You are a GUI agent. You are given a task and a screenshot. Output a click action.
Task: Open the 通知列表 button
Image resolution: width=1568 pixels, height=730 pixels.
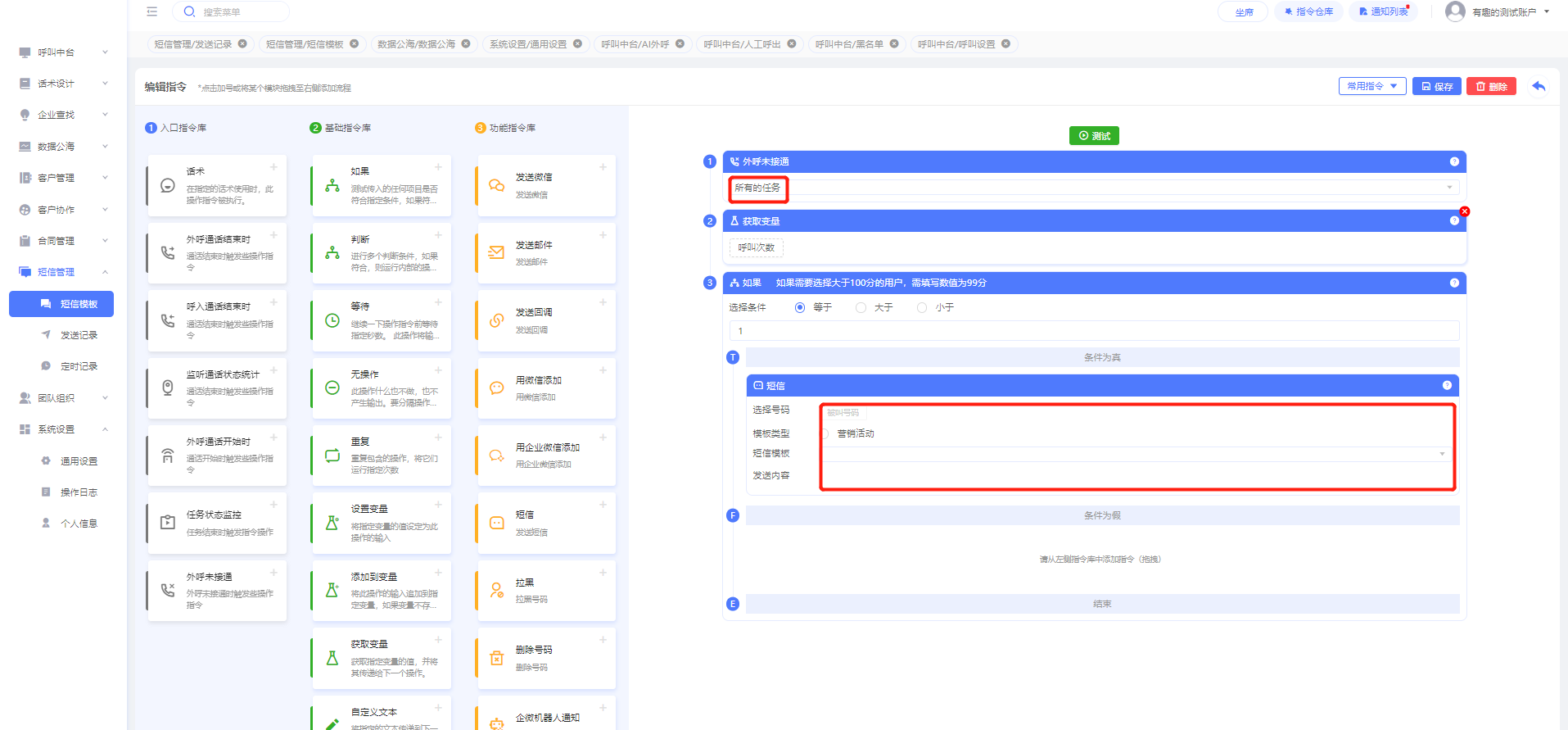coord(1384,11)
